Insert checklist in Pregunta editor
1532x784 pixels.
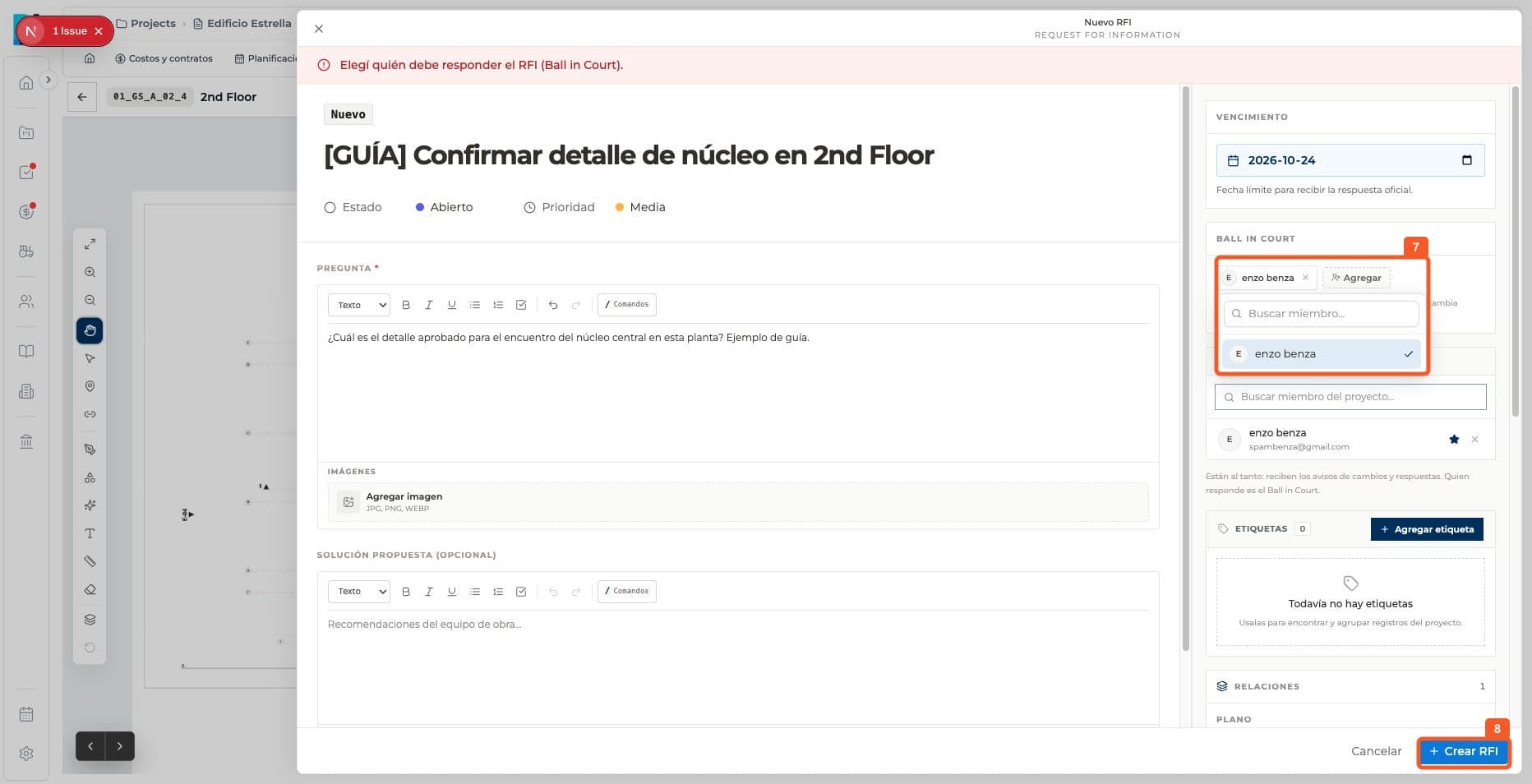[x=520, y=305]
